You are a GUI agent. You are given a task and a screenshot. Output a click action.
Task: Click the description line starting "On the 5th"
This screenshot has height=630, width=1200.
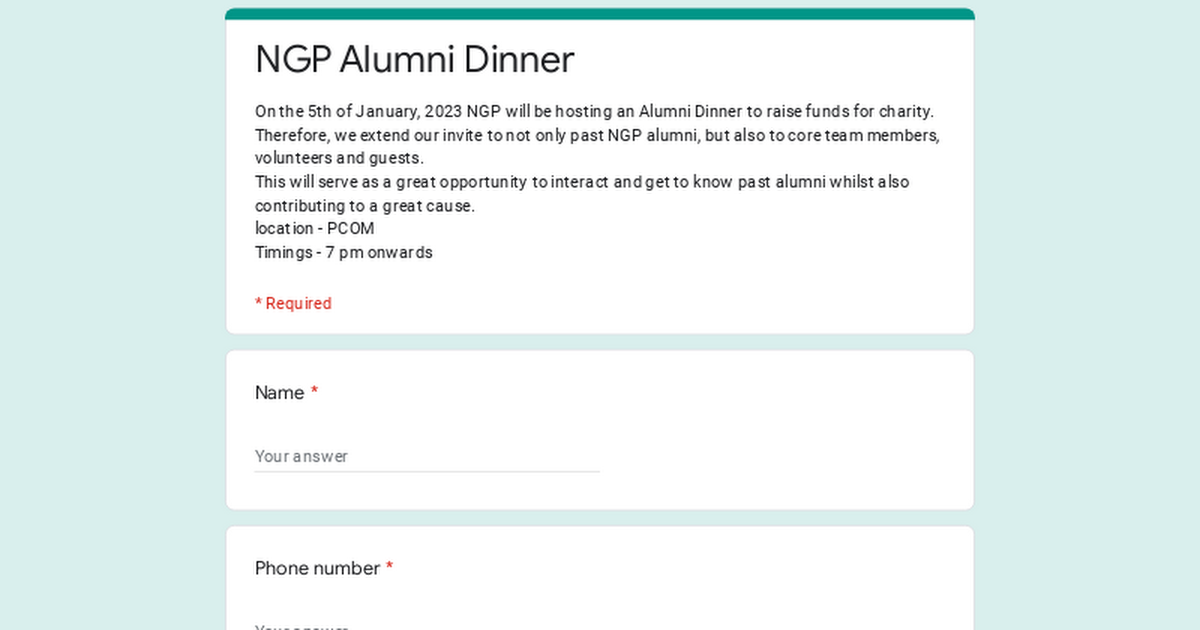pyautogui.click(x=594, y=111)
